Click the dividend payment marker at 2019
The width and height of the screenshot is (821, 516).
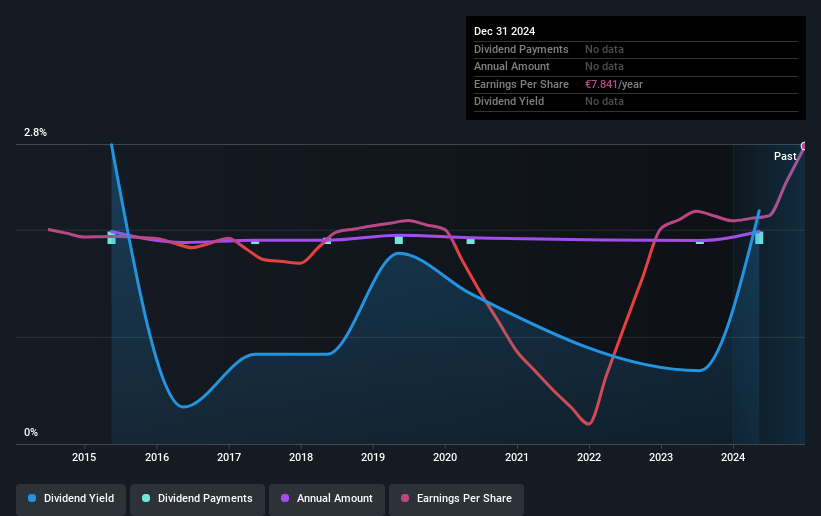[x=399, y=240]
